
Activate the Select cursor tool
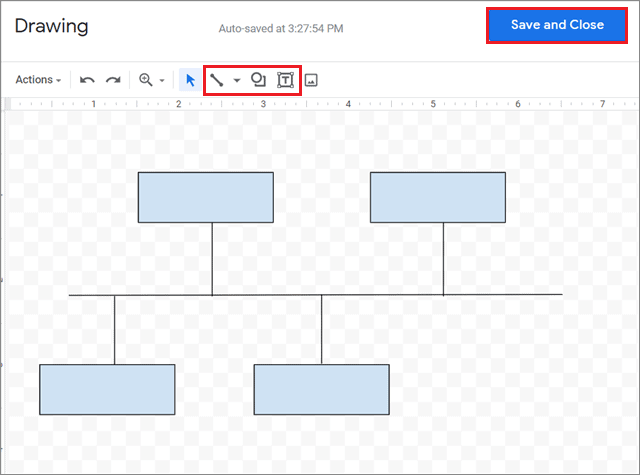190,80
